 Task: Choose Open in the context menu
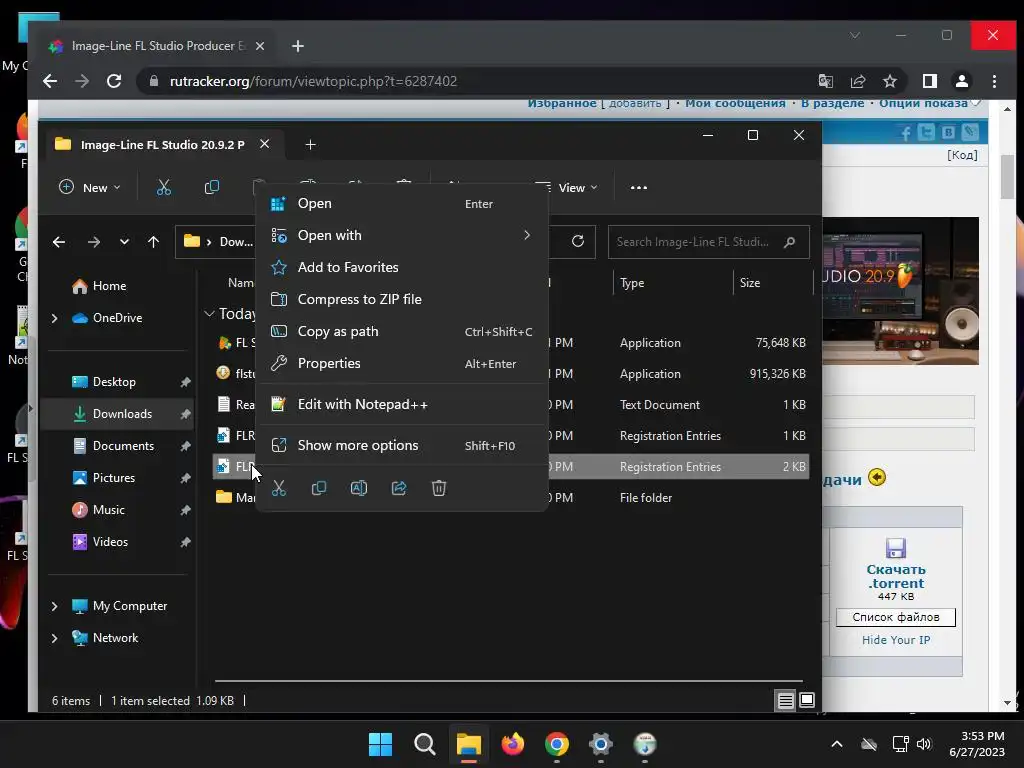tap(401, 203)
